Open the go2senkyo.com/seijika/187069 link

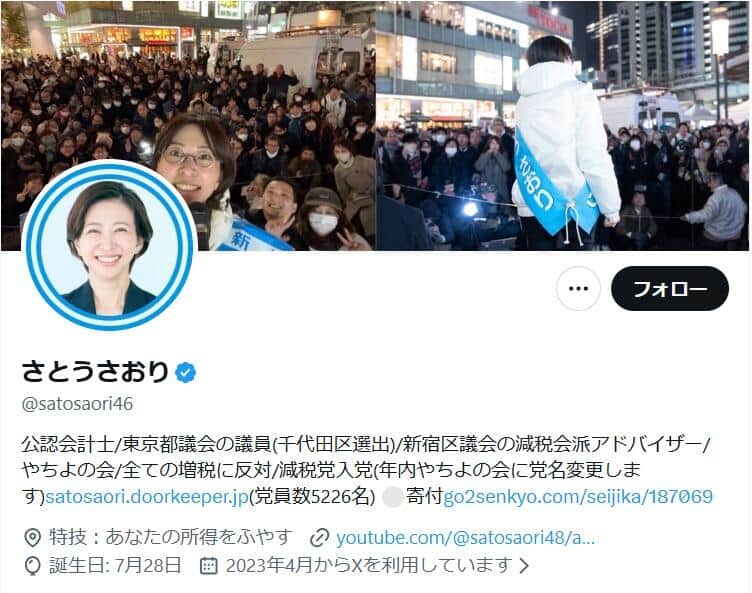(578, 496)
